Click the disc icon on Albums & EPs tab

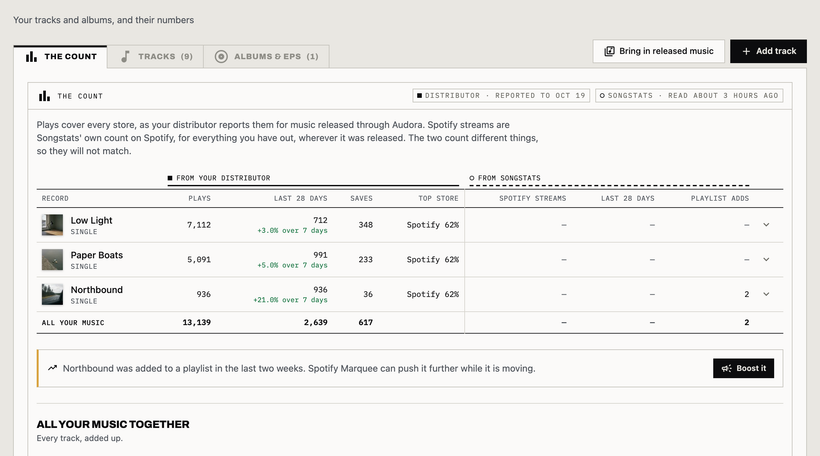[x=221, y=56]
